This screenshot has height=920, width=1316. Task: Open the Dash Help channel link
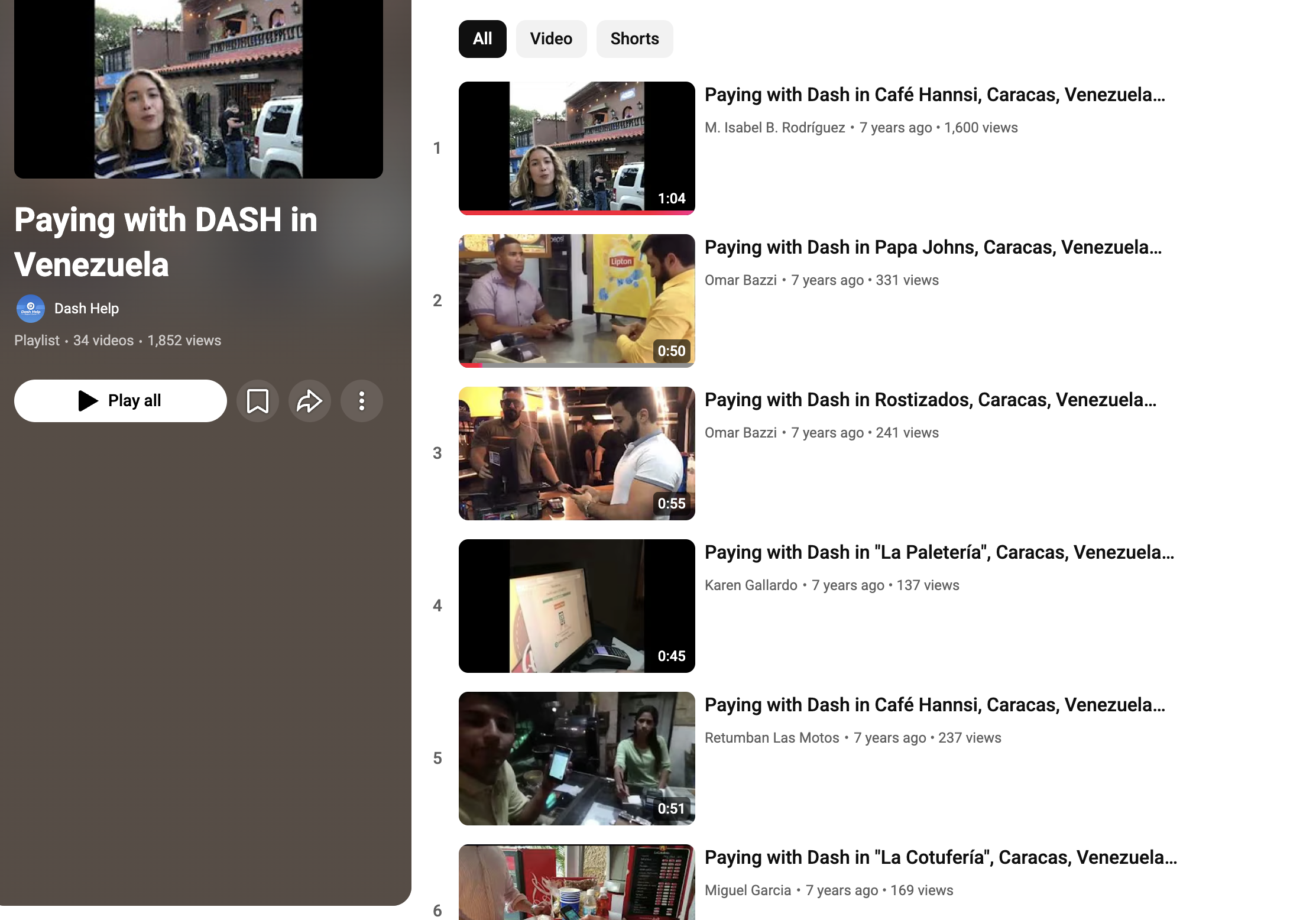point(87,308)
